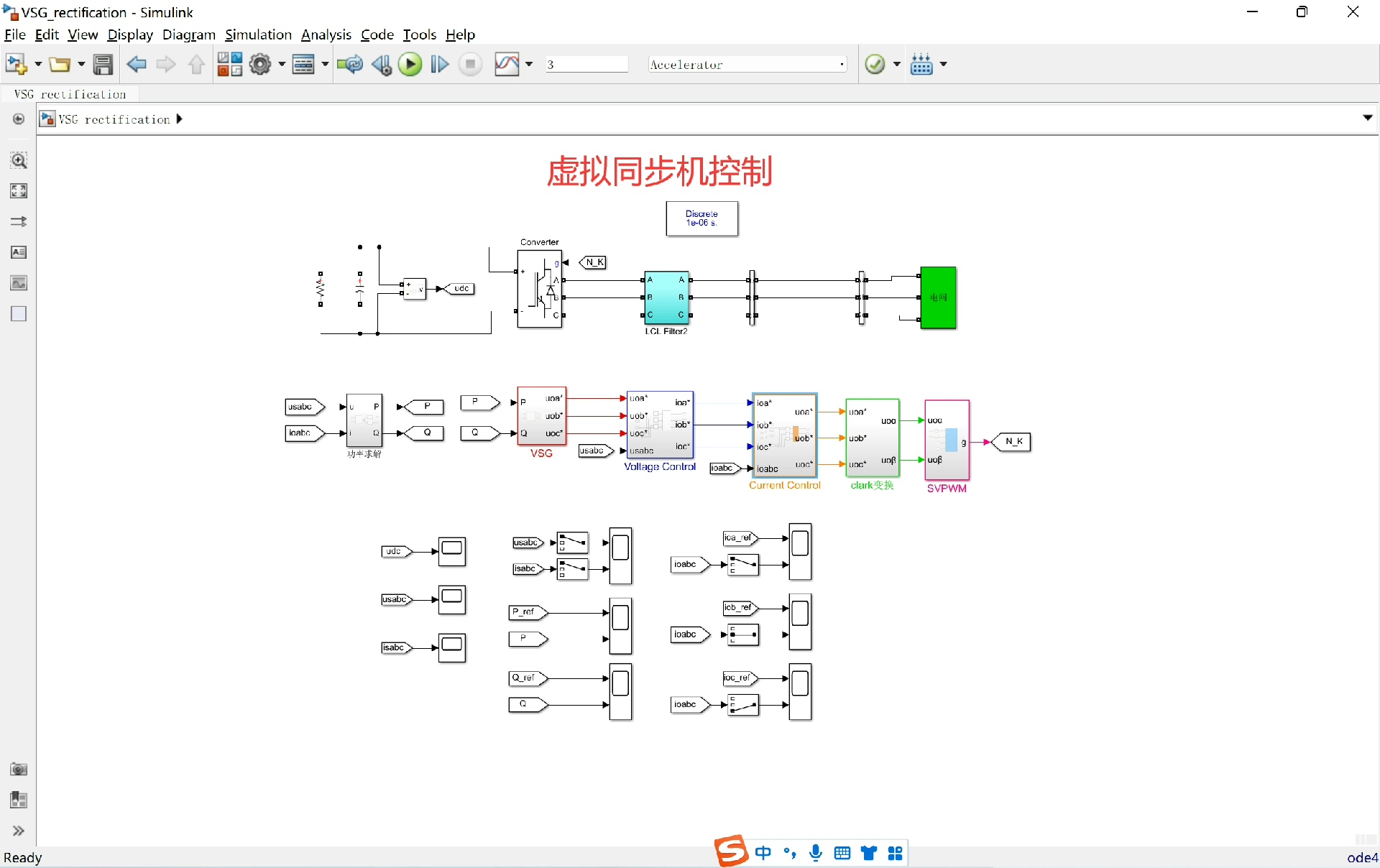
Task: Click the Annotation text palette icon
Action: pyautogui.click(x=19, y=252)
